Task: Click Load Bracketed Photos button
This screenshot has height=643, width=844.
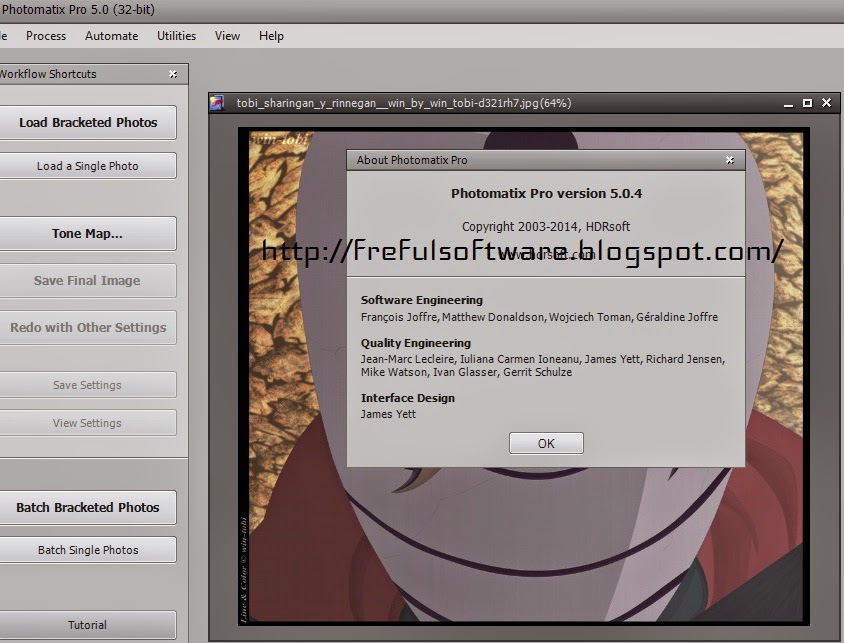Action: pos(88,123)
